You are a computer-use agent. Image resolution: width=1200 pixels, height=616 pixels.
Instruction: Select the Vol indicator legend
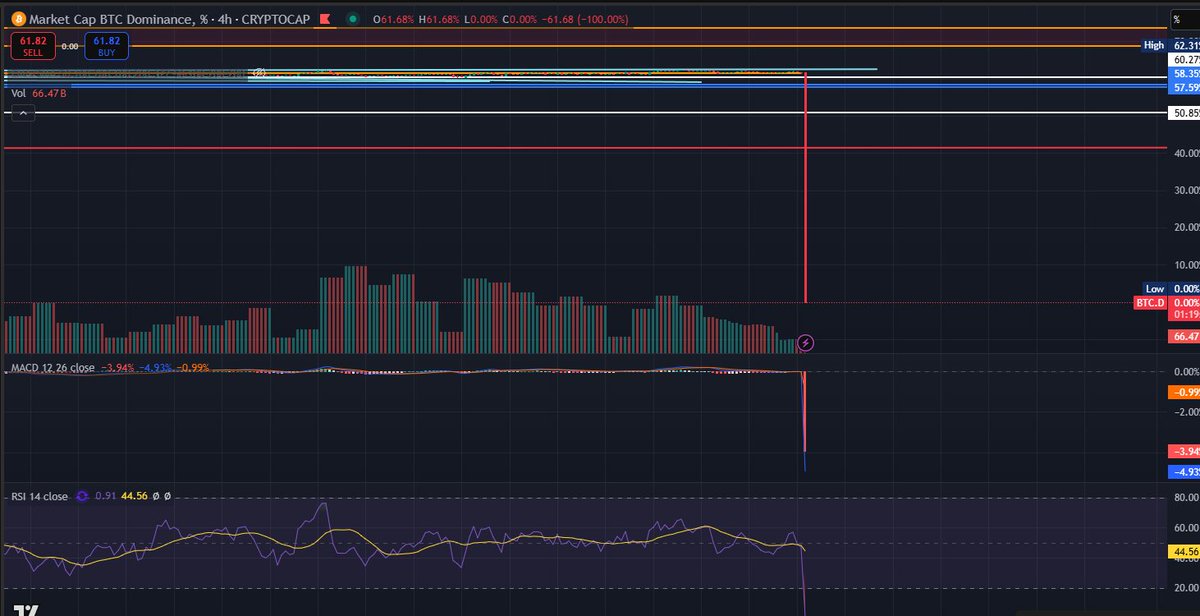click(19, 93)
